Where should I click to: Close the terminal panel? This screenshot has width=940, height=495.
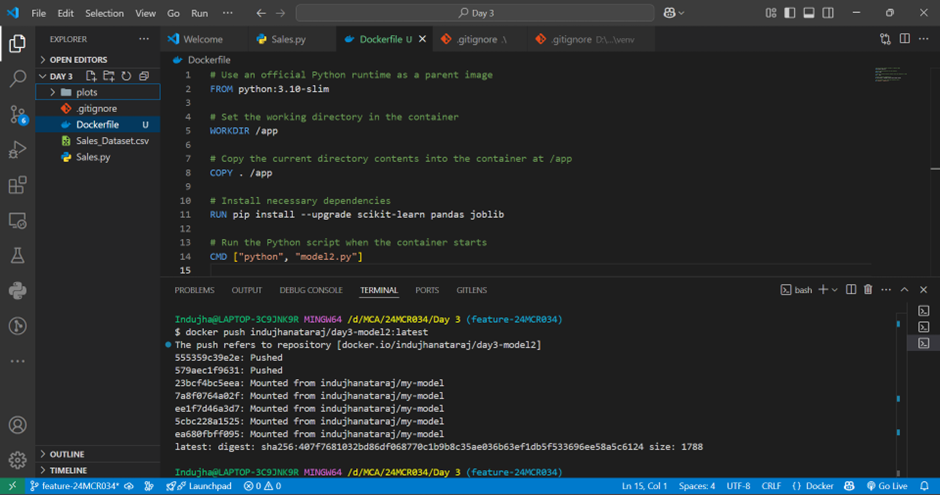click(923, 289)
